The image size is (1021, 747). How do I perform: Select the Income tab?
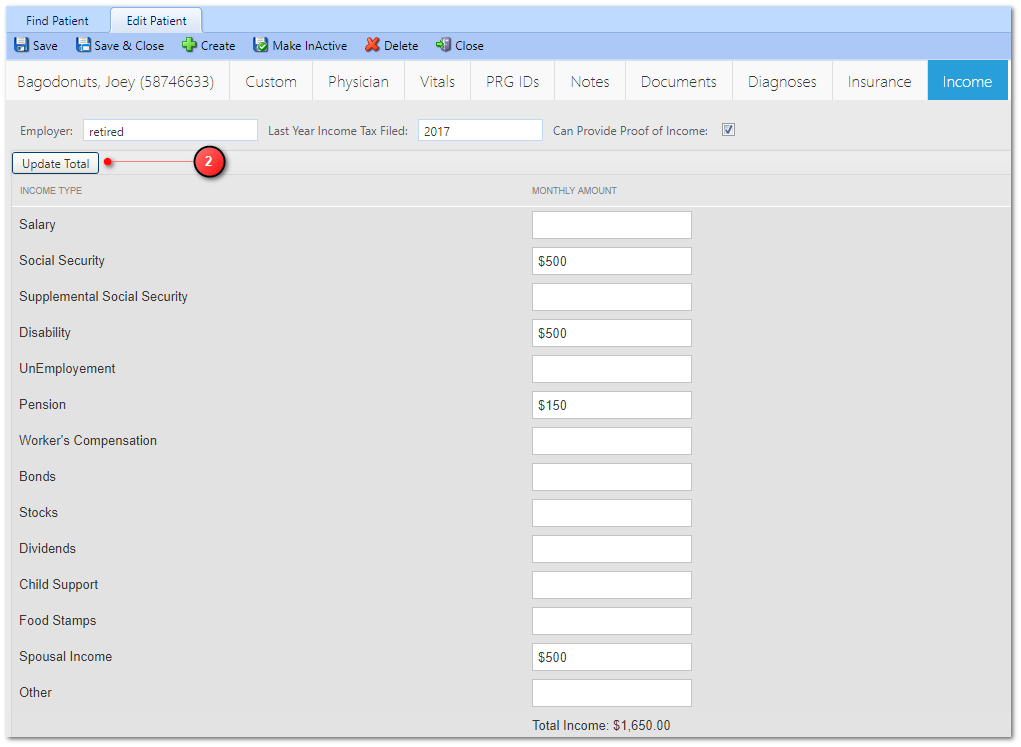[967, 81]
